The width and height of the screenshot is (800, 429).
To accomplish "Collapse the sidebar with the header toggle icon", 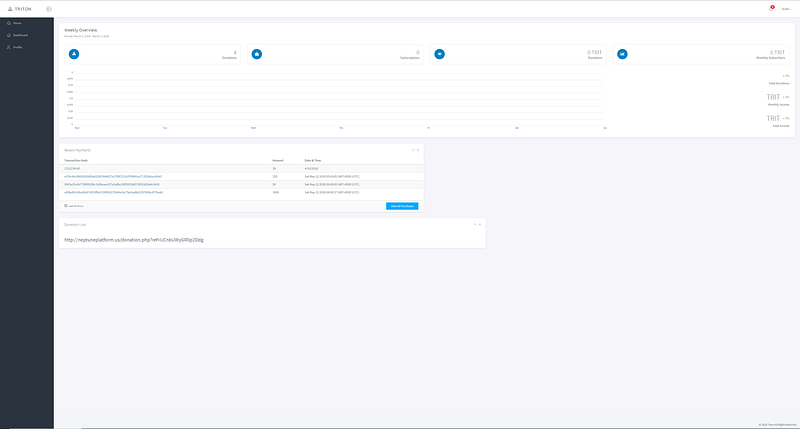I will [49, 9].
